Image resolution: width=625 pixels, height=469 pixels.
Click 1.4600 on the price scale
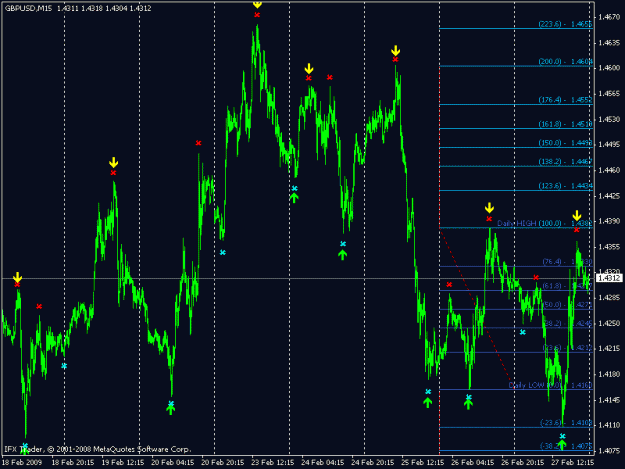click(609, 68)
